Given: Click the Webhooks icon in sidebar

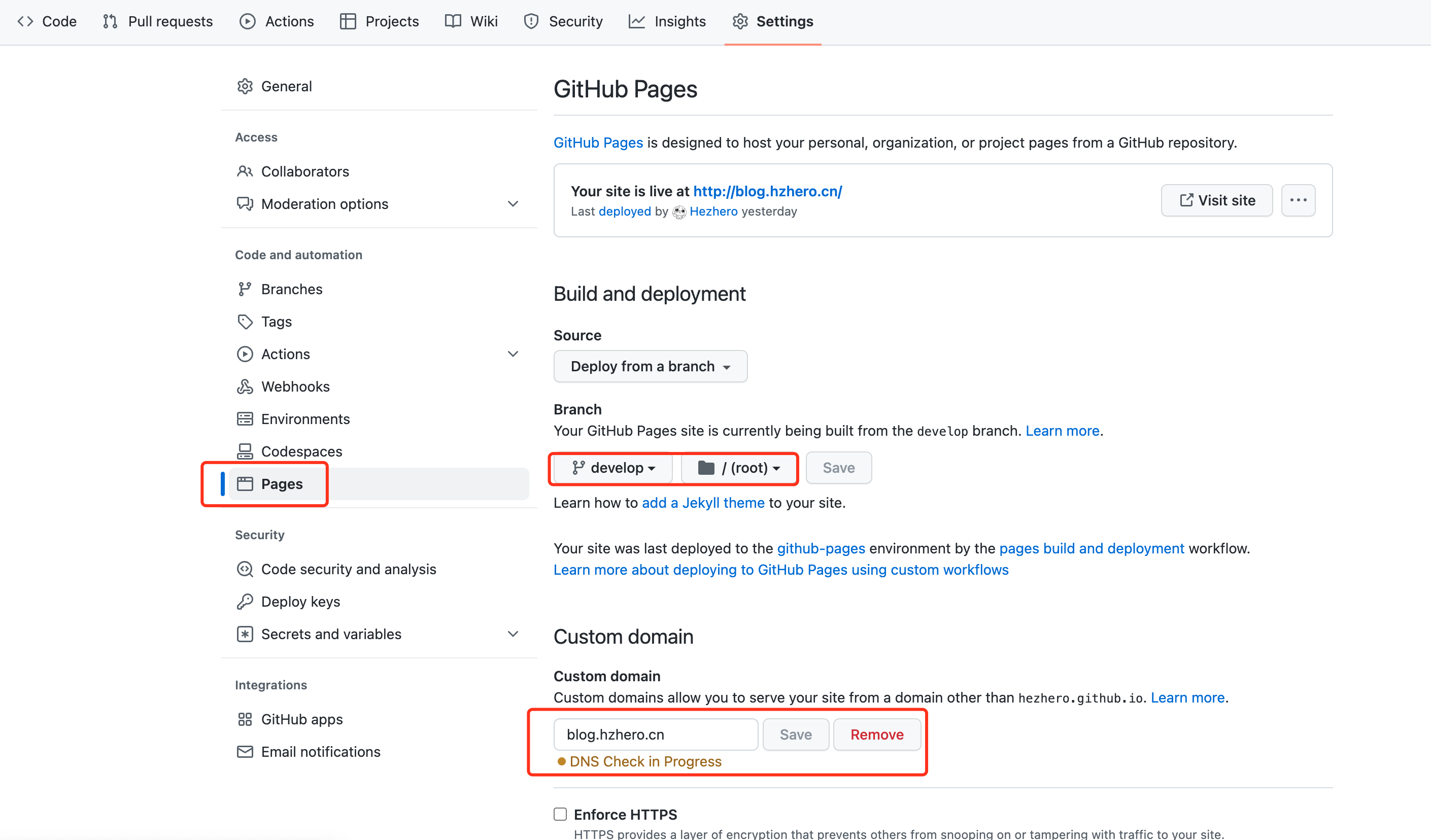Looking at the screenshot, I should 245,387.
